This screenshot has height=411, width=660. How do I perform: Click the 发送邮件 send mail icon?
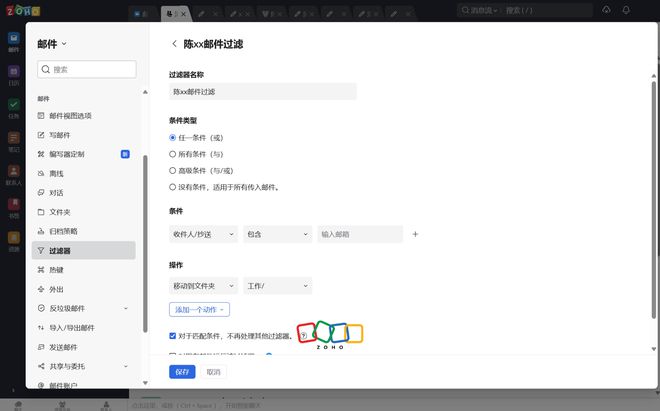click(41, 347)
